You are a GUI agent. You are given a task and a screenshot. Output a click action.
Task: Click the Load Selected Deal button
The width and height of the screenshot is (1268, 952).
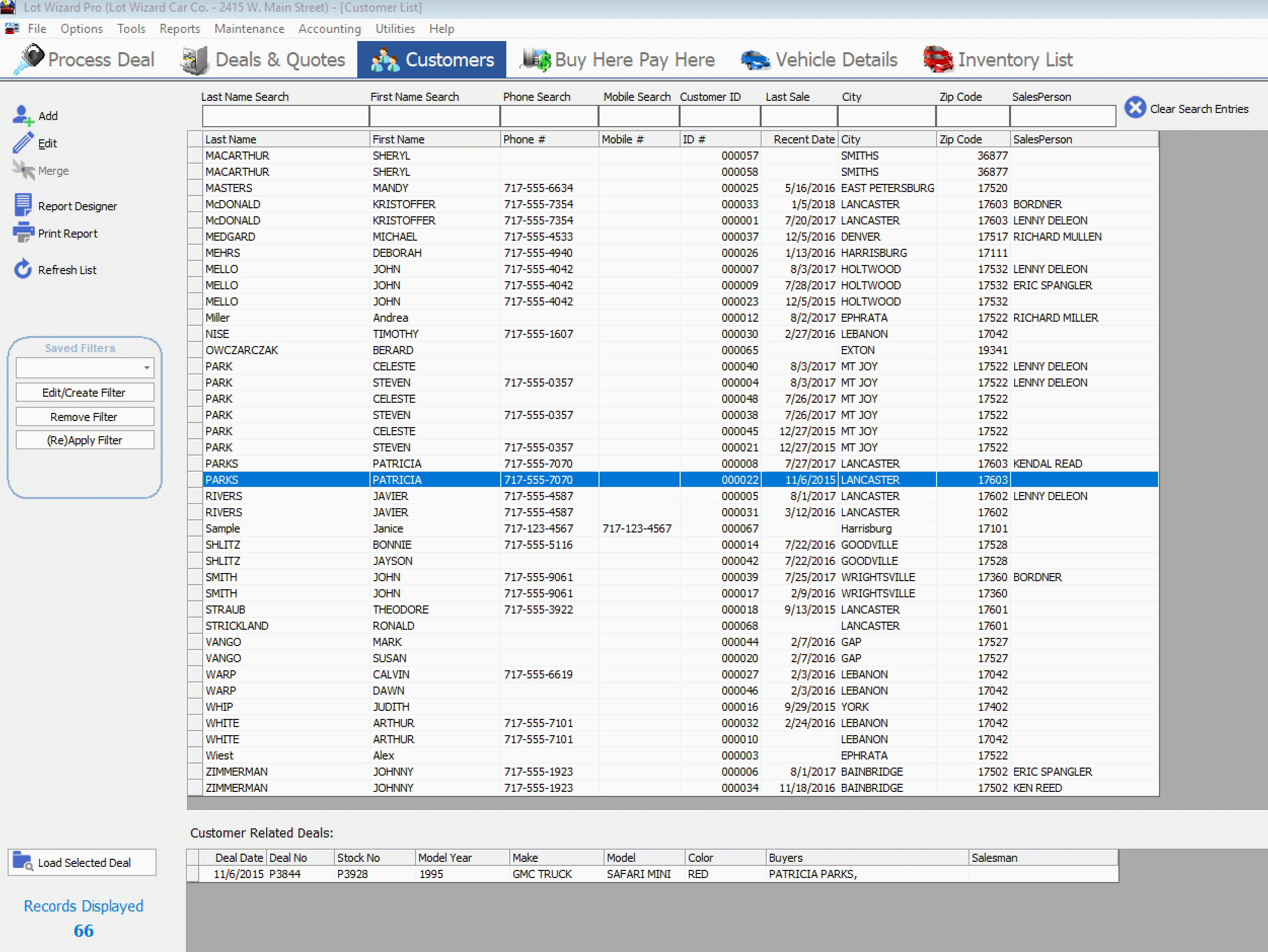[x=82, y=862]
